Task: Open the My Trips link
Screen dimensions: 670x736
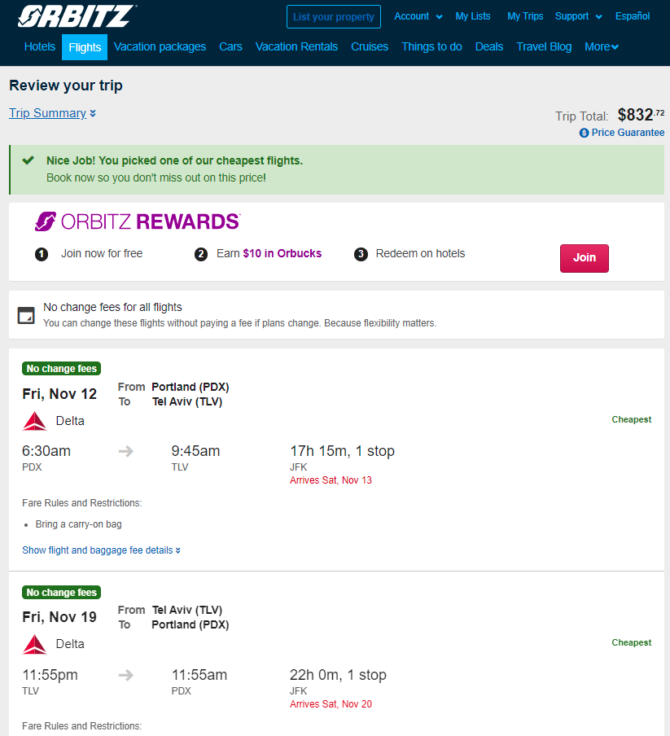Action: [525, 16]
